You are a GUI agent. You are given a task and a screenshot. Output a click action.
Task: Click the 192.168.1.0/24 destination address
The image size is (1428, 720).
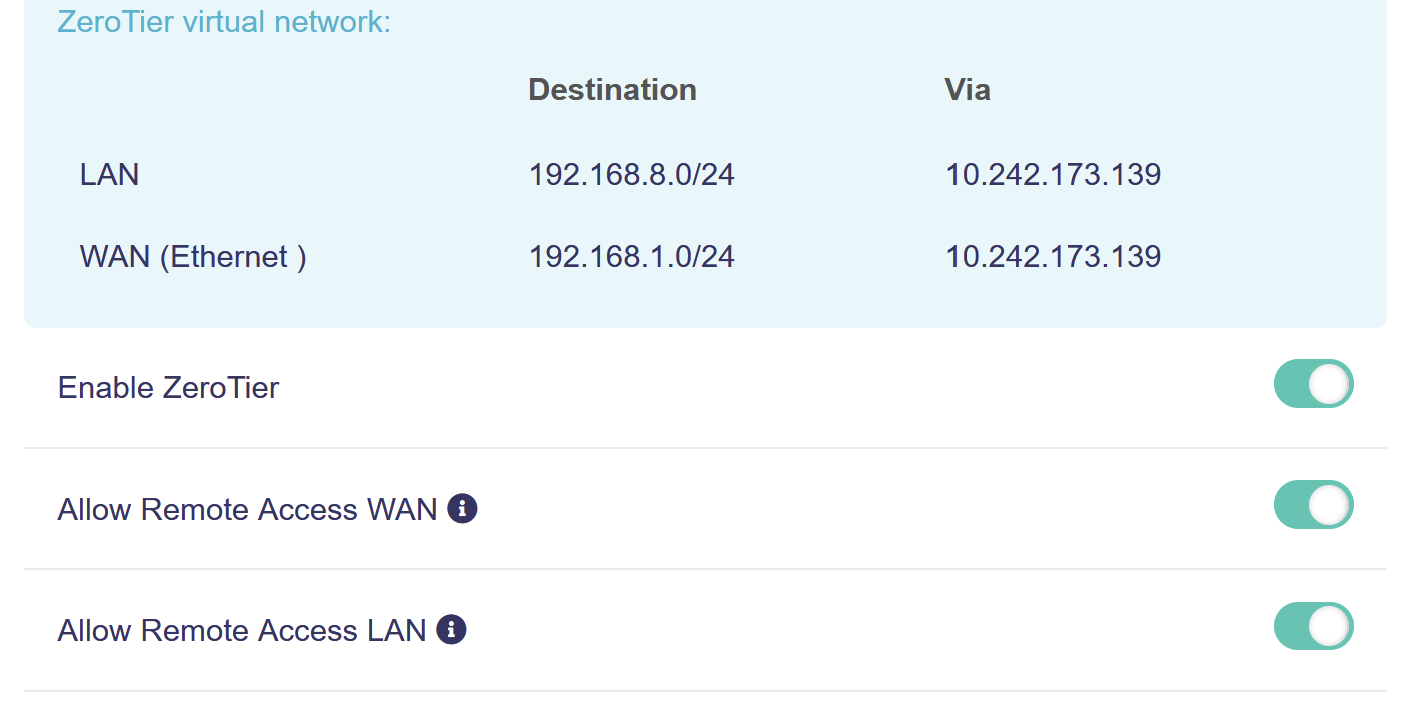631,257
